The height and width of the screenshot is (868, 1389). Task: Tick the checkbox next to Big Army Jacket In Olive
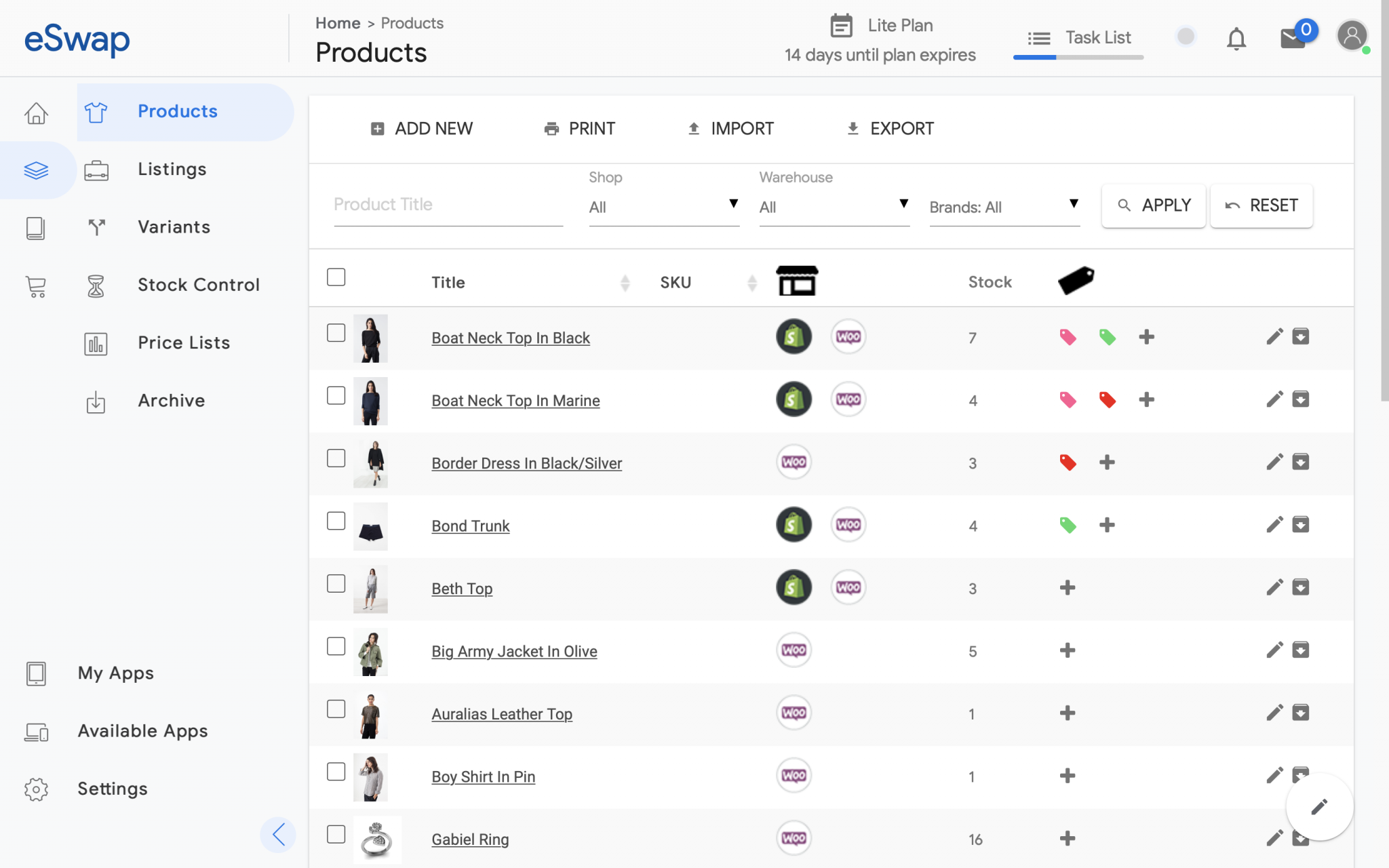336,646
